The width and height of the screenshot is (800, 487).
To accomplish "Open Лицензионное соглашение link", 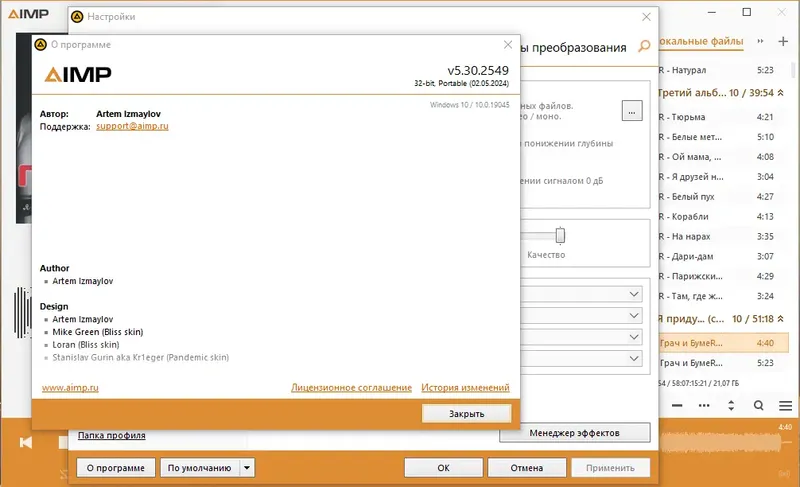I will (352, 388).
